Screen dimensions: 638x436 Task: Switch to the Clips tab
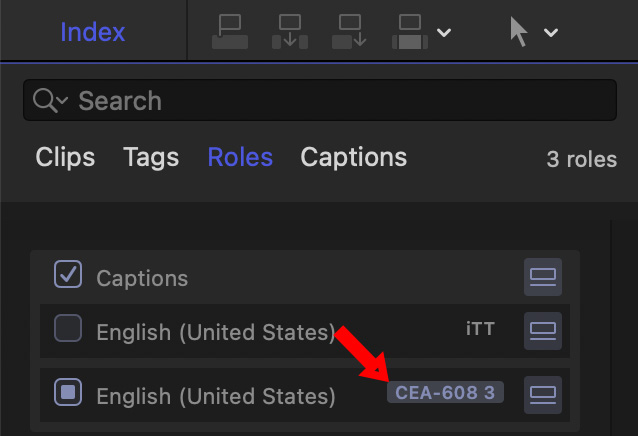click(x=65, y=157)
